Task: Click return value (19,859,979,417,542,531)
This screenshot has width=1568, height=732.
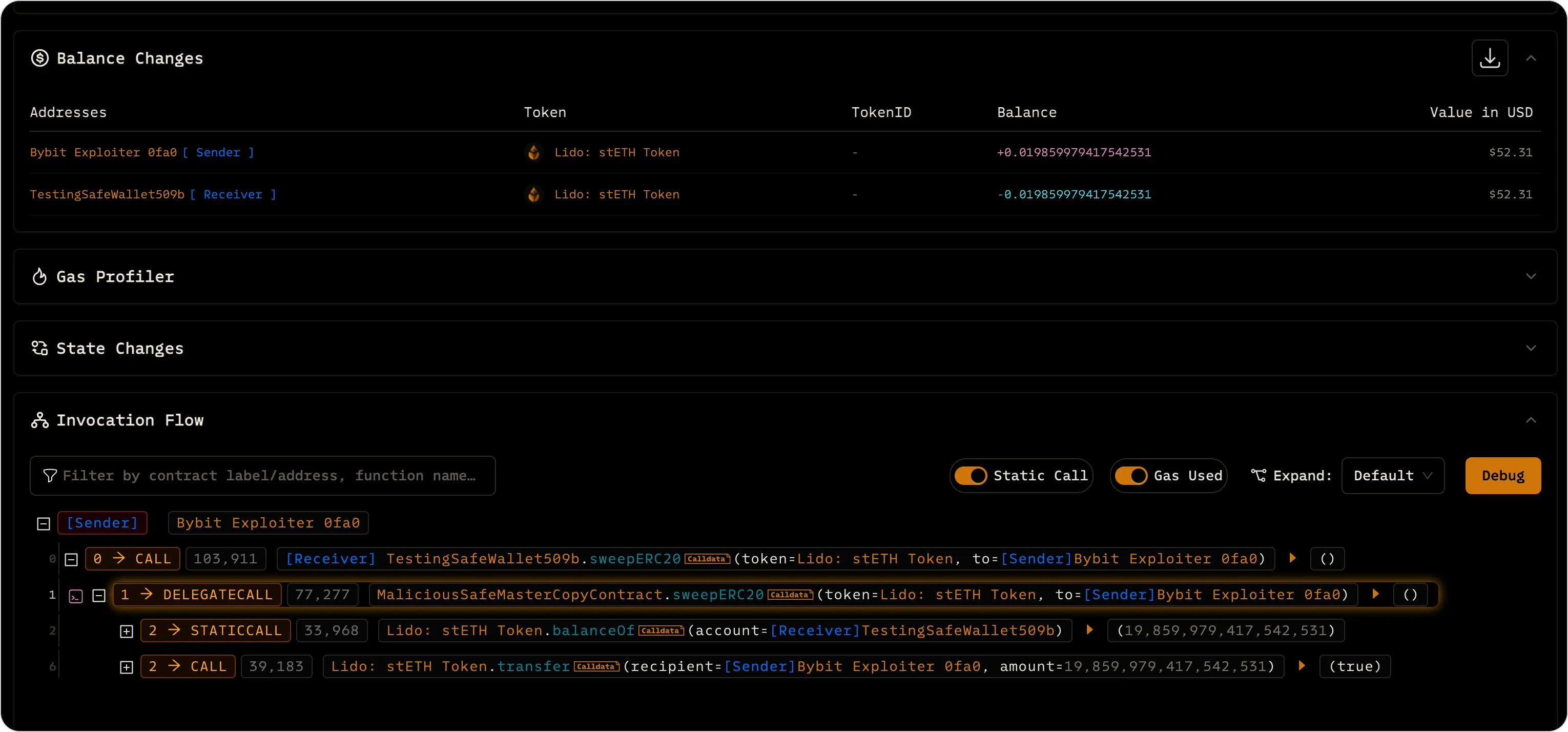Action: (1226, 631)
